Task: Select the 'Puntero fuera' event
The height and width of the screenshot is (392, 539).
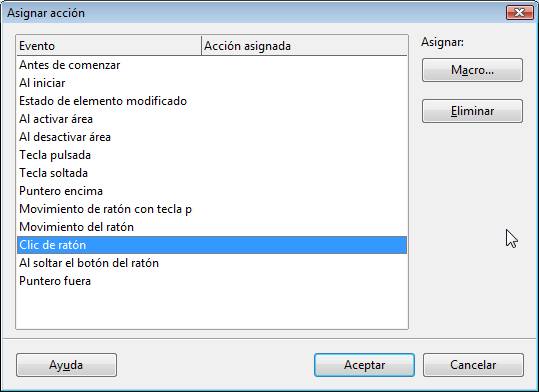Action: point(212,281)
